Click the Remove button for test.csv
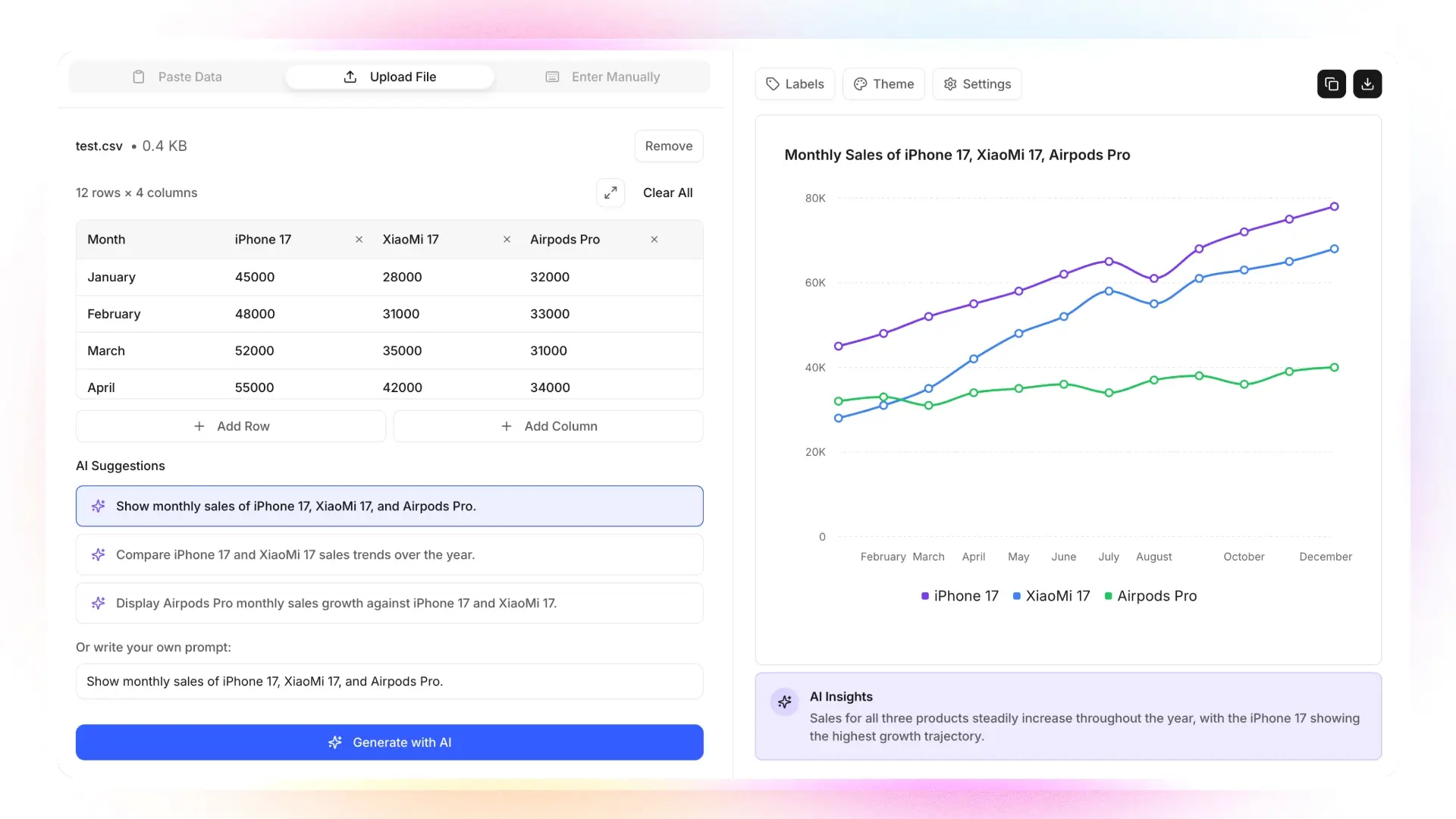 [x=668, y=146]
